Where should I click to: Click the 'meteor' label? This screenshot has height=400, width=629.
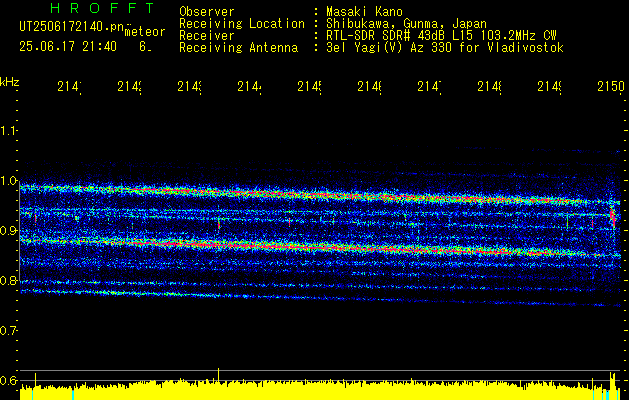[145, 32]
